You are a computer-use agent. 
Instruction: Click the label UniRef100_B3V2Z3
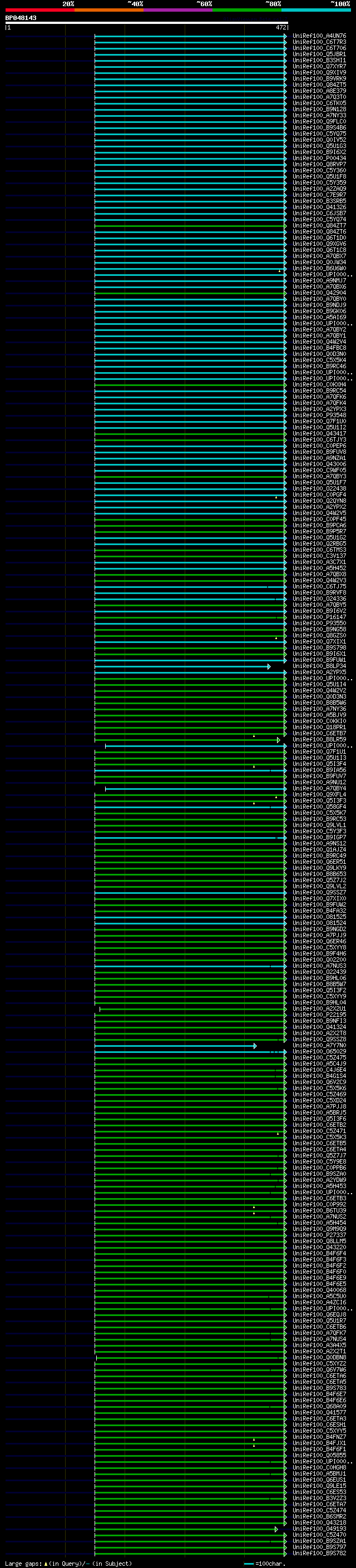click(319, 1498)
